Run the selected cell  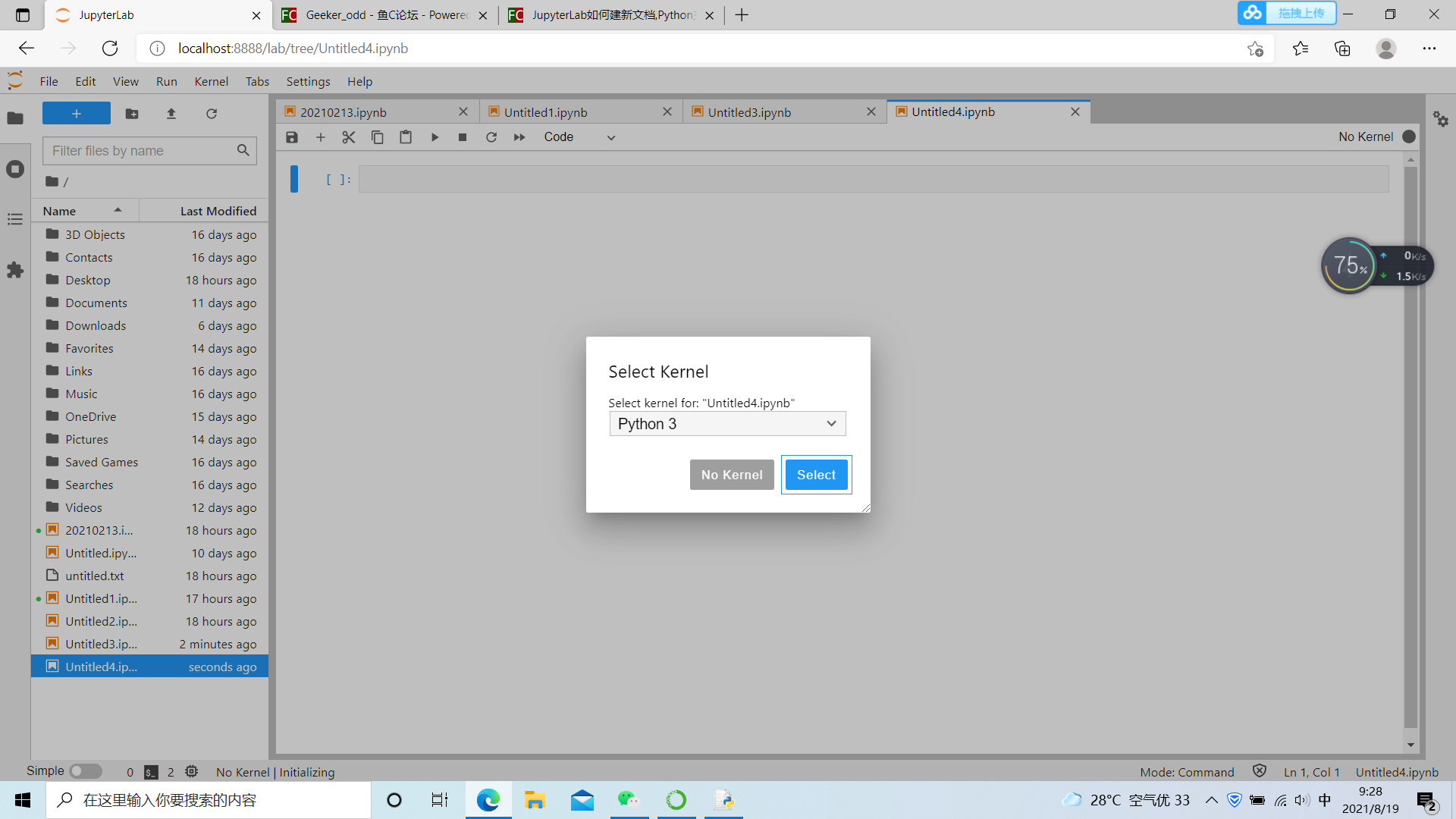[x=435, y=137]
